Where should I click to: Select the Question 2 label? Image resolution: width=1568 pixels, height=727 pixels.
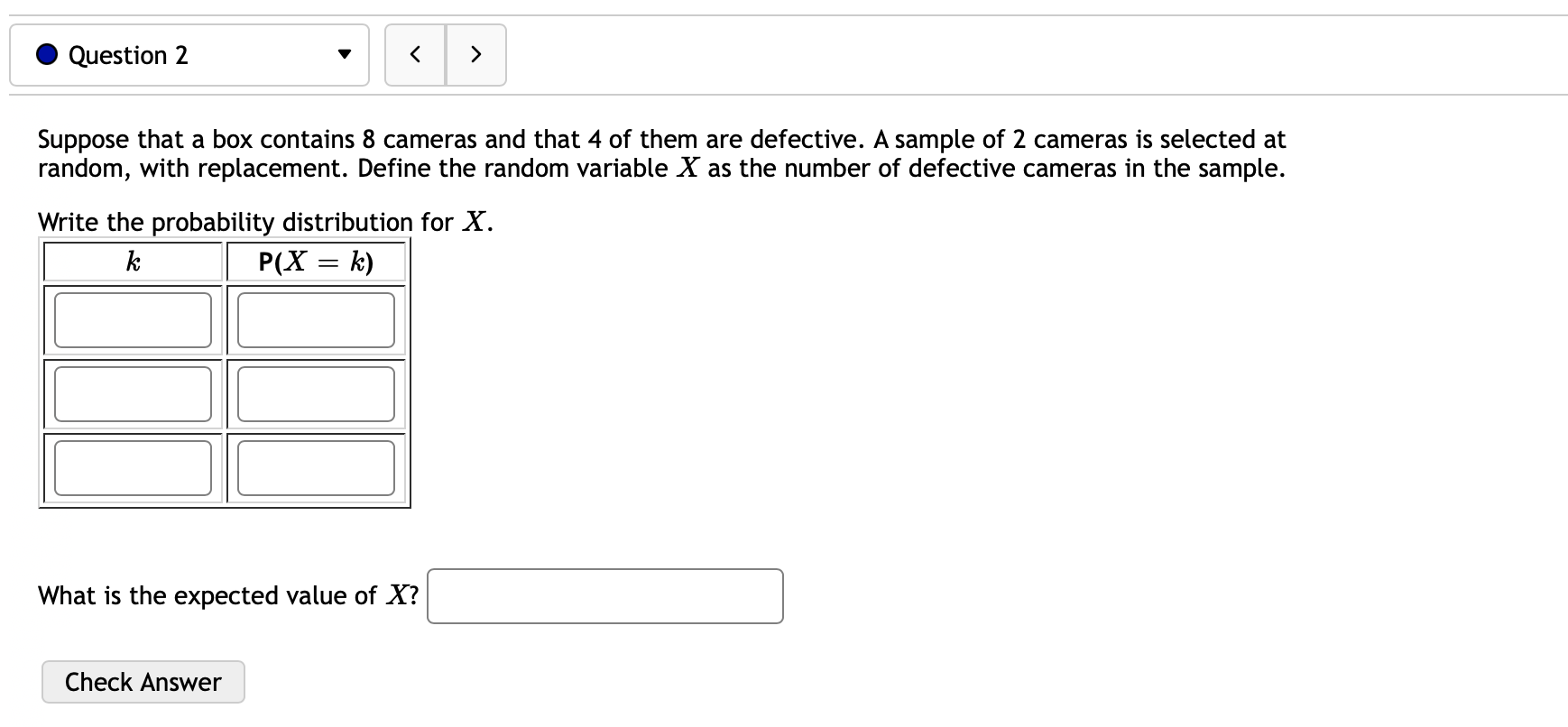pyautogui.click(x=129, y=55)
